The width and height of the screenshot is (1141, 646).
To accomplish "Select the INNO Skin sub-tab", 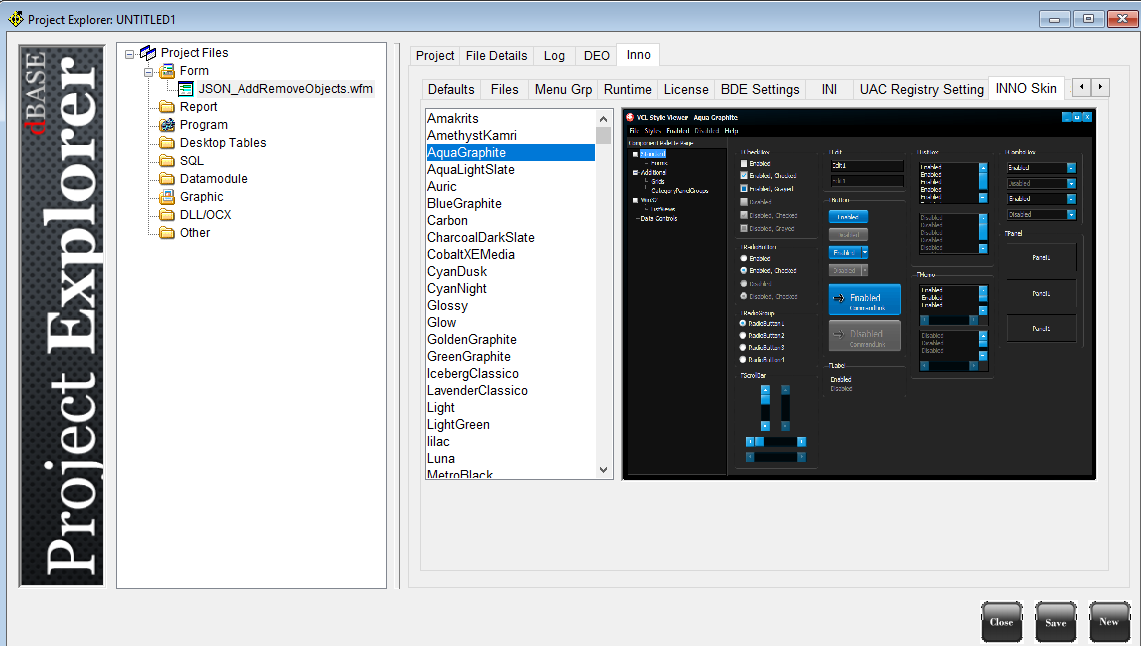I will (x=1026, y=88).
